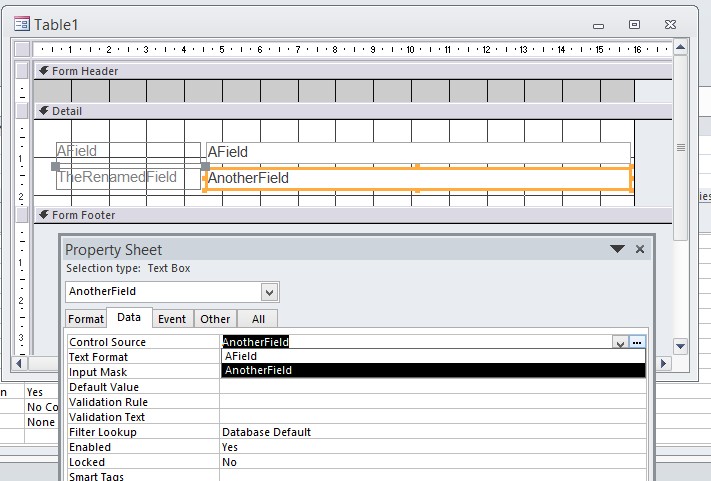Click the form selector box at ruler corner

click(x=22, y=49)
